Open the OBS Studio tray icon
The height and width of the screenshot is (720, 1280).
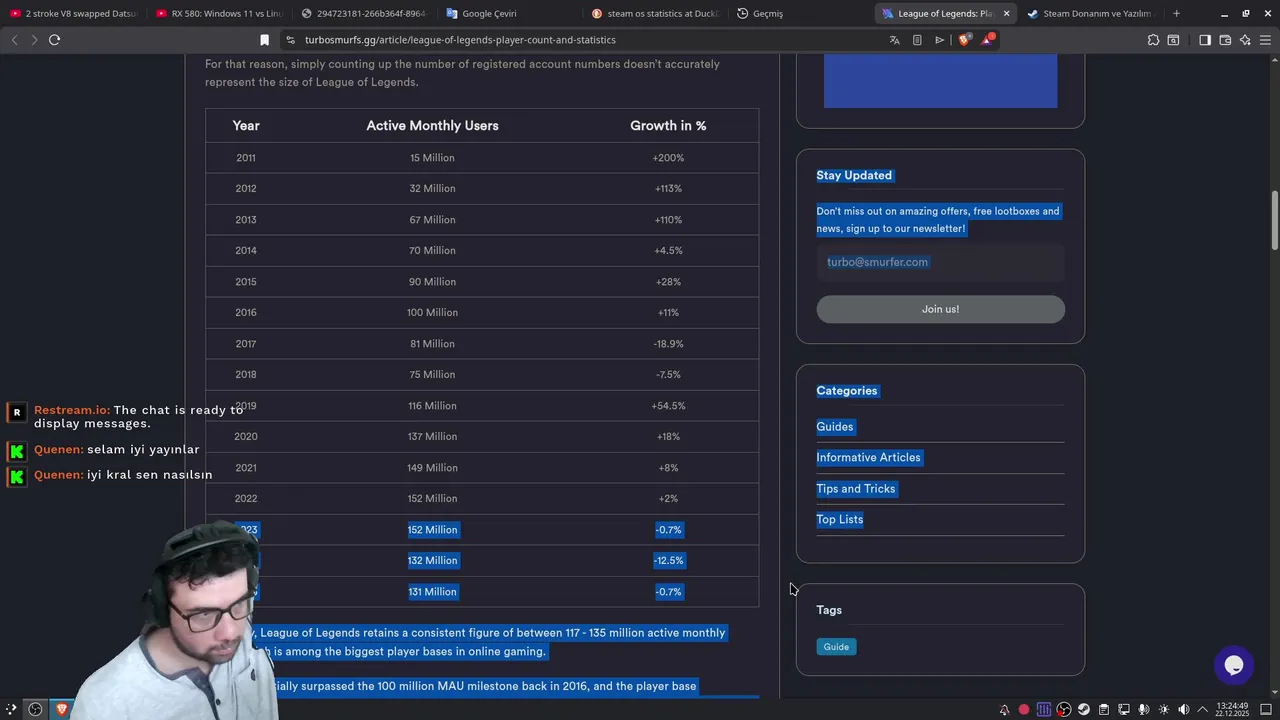[x=1064, y=710]
